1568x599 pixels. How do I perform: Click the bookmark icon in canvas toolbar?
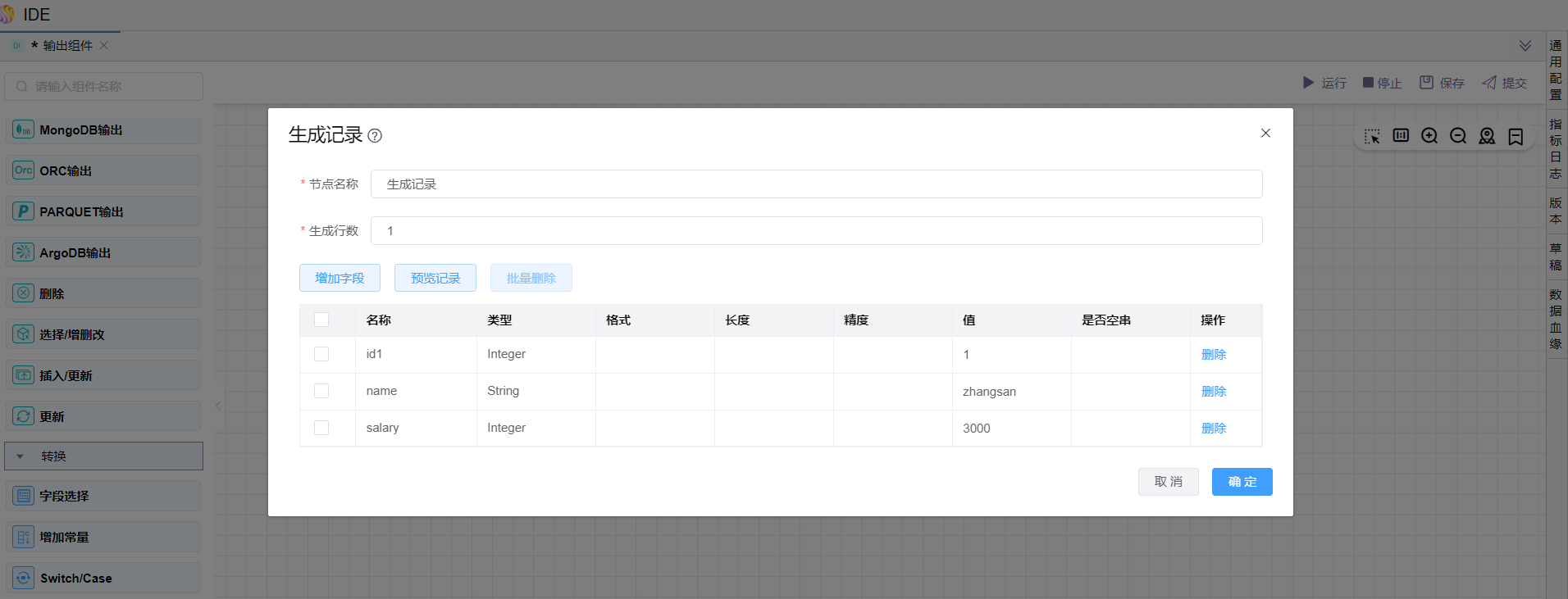point(1516,136)
